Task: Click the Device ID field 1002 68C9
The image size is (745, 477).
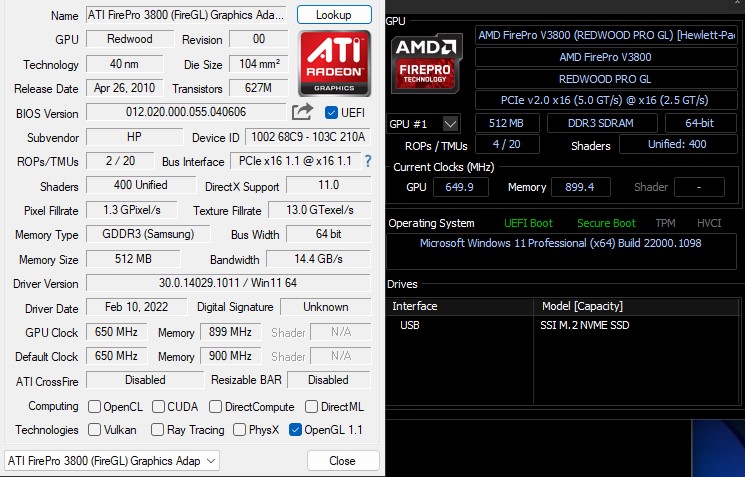Action: pyautogui.click(x=307, y=137)
